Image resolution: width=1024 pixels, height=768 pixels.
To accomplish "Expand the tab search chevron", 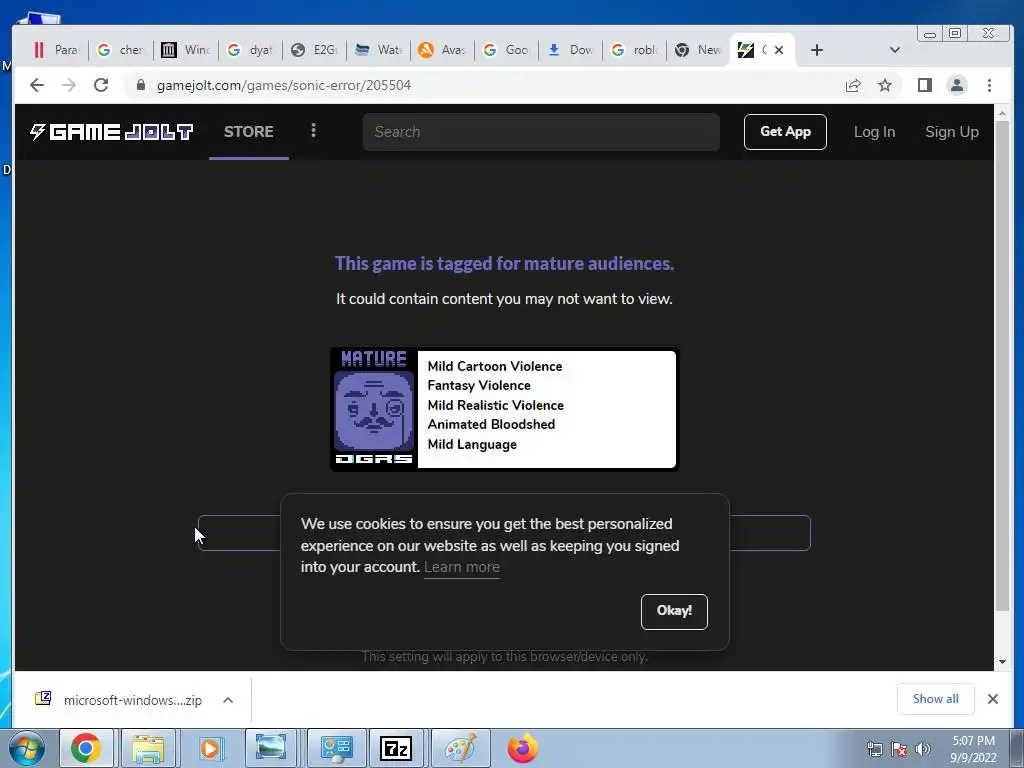I will (895, 50).
